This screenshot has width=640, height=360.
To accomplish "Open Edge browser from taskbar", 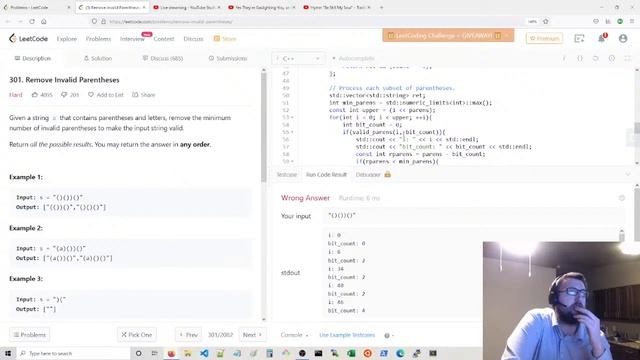I will 400,353.
